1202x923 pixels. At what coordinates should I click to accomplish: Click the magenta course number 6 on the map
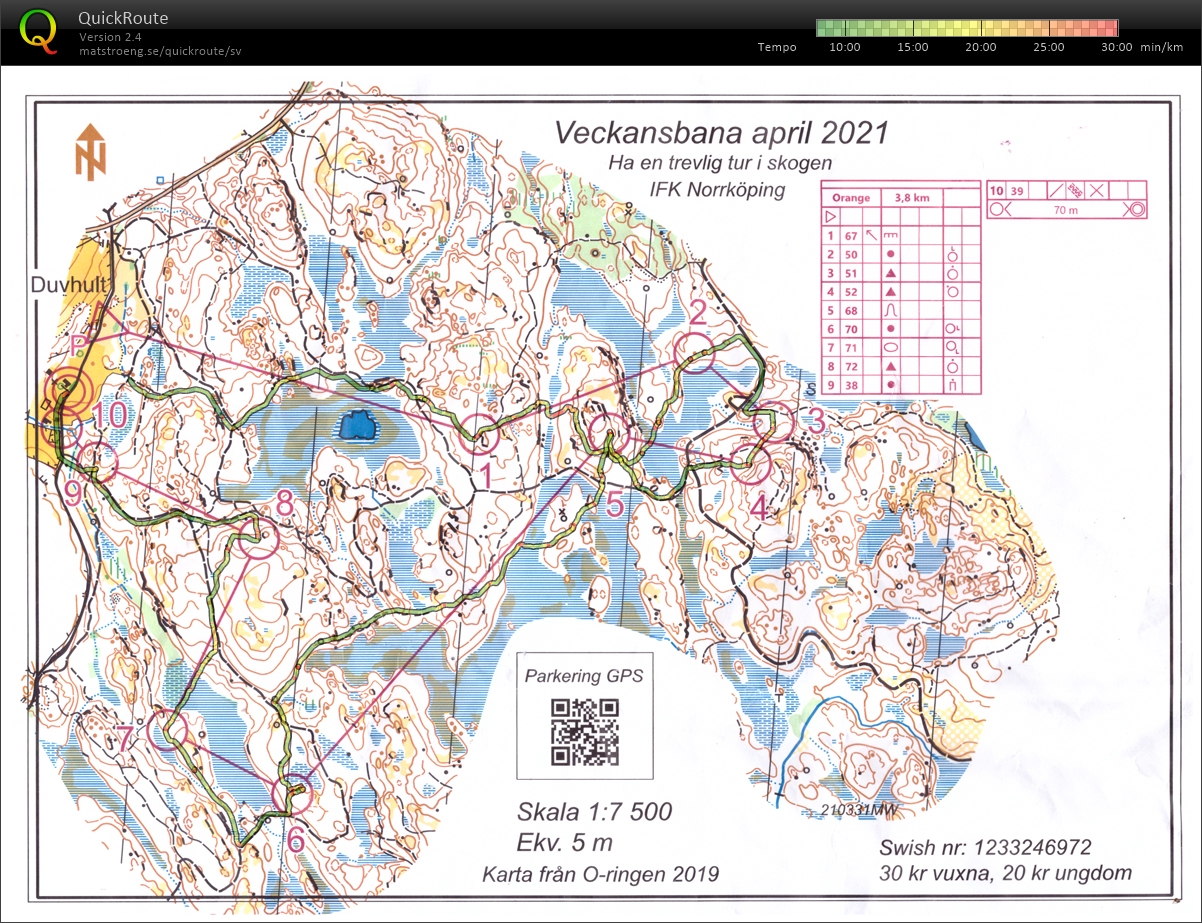click(x=295, y=840)
